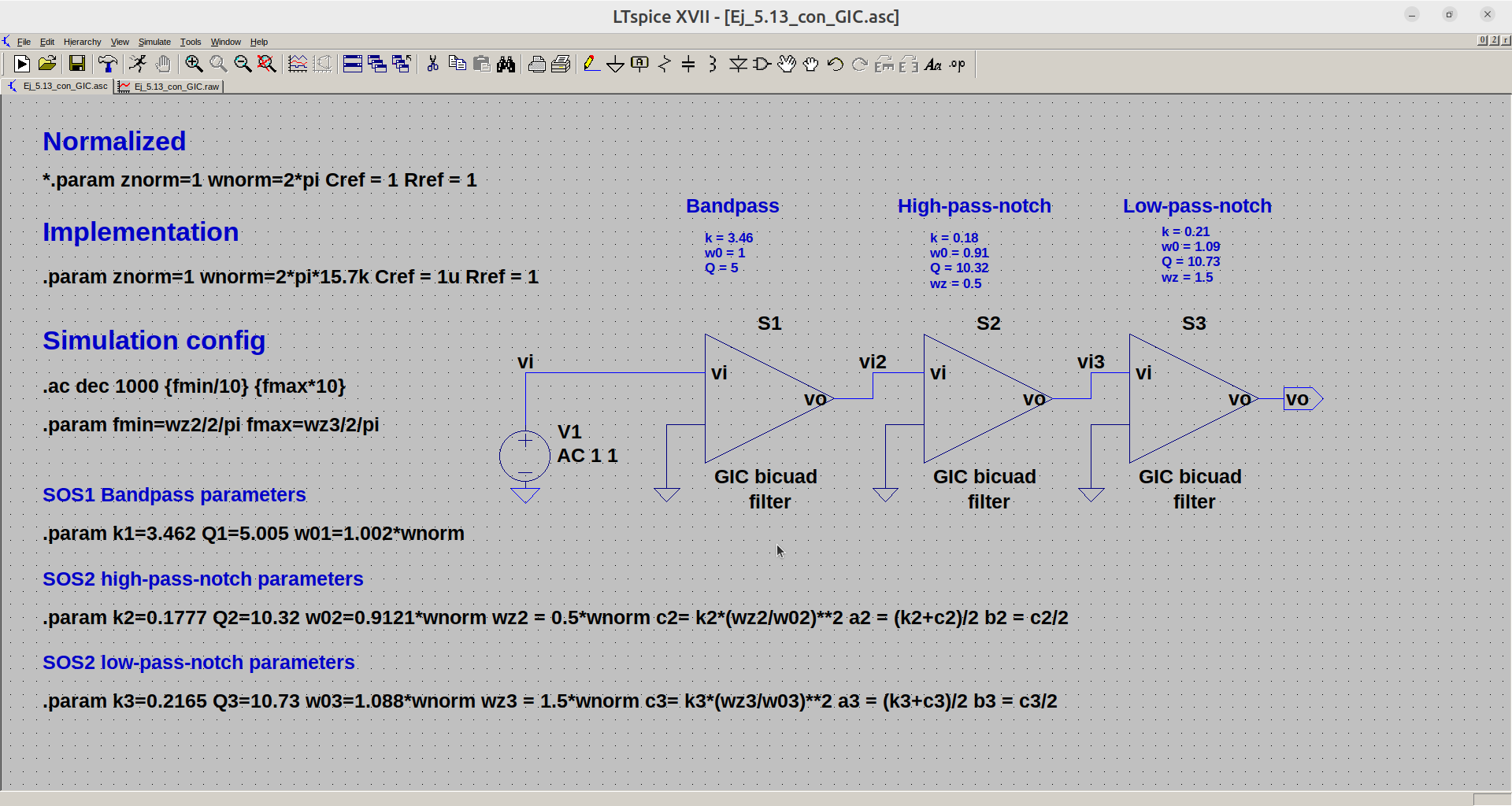Select the Move hand tool
The height and width of the screenshot is (806, 1512).
coord(787,65)
